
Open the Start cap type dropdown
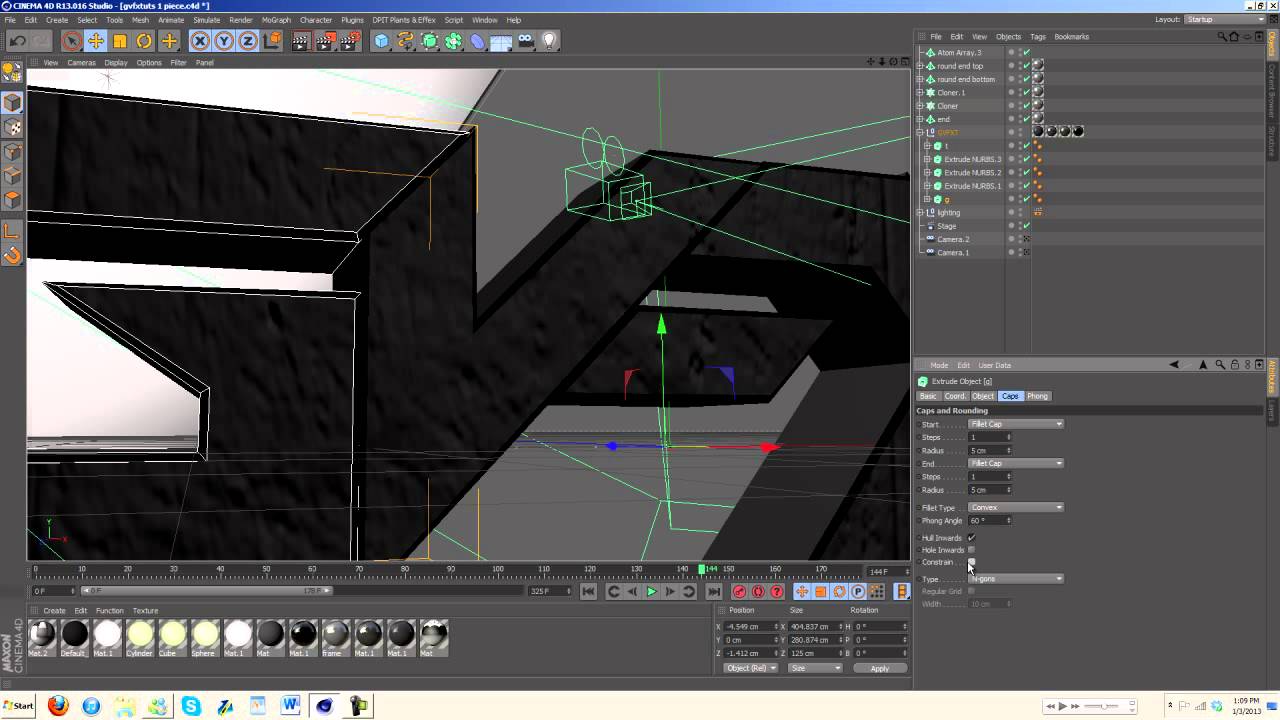[x=1016, y=424]
